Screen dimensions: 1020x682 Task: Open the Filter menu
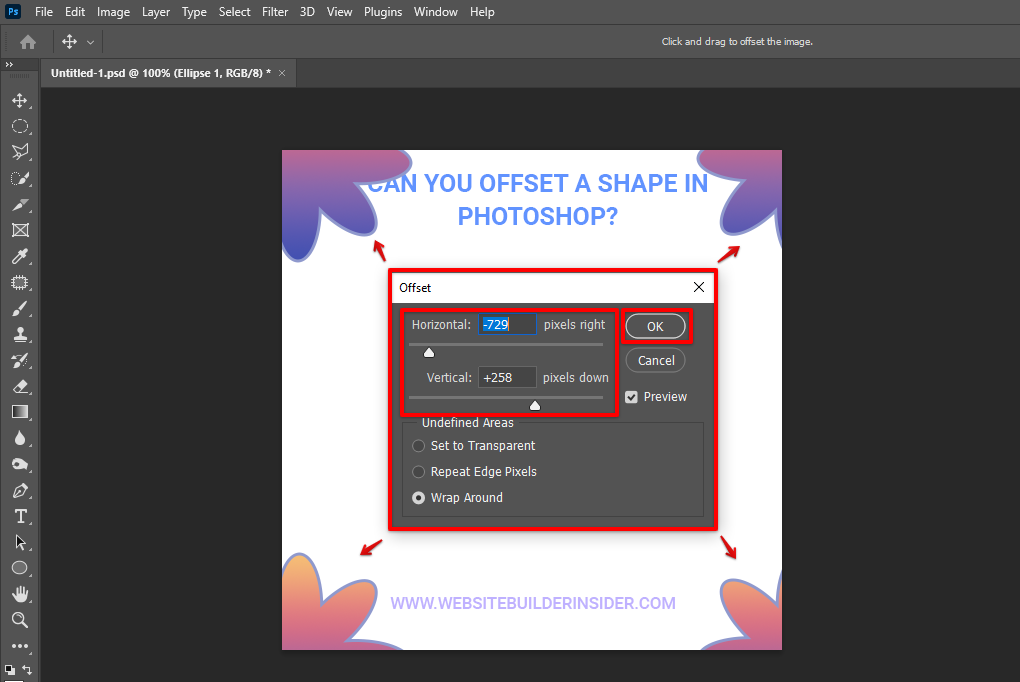click(x=275, y=12)
